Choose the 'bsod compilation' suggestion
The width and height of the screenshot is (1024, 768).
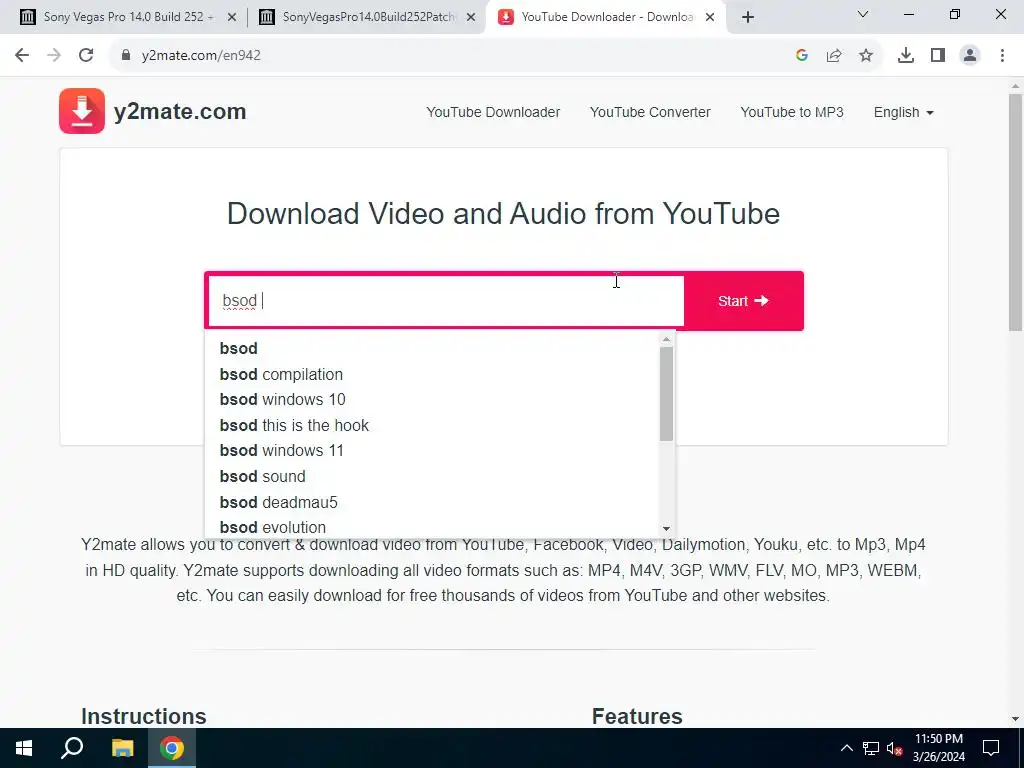[x=432, y=374]
